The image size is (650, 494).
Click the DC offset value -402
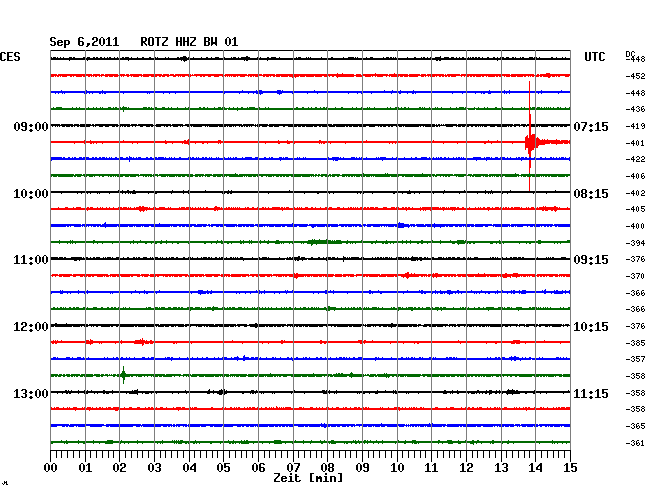(635, 193)
